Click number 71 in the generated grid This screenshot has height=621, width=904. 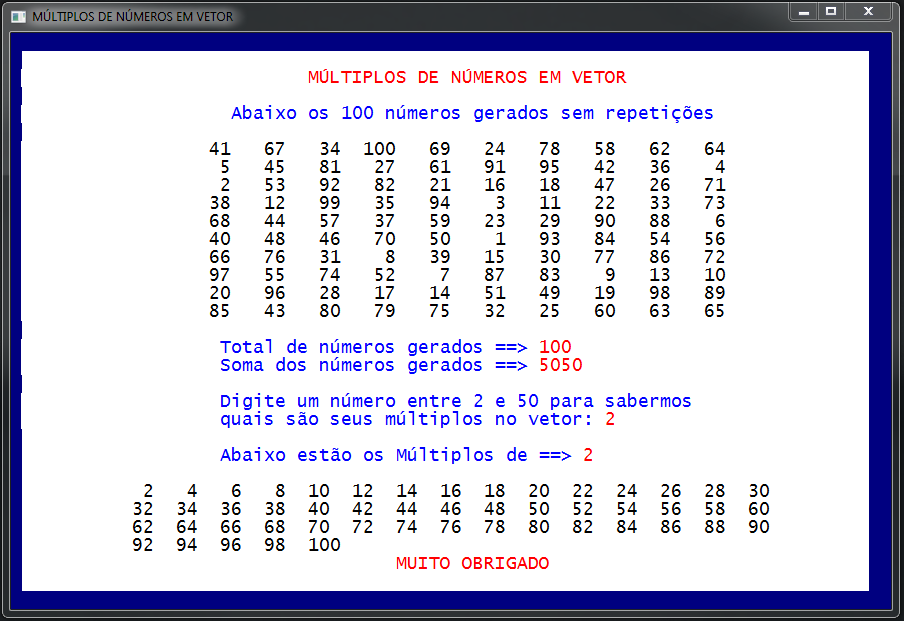(x=715, y=185)
